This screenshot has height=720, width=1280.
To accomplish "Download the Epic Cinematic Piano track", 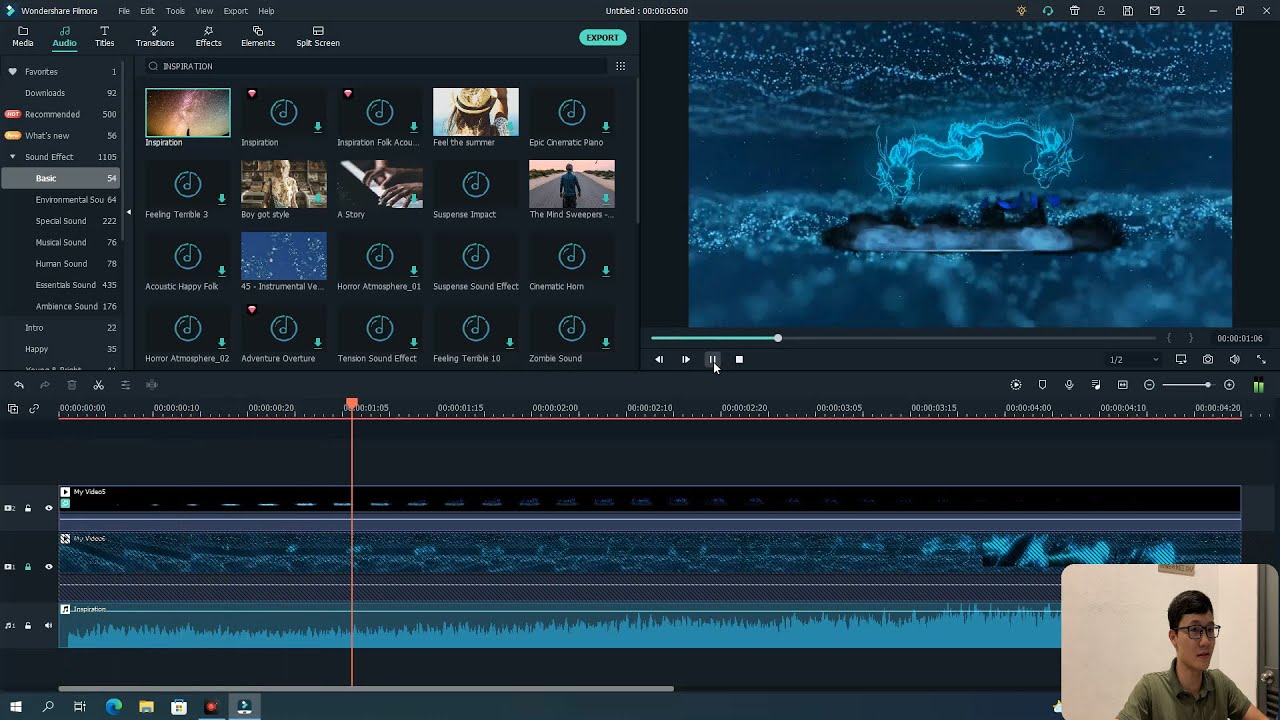I will pos(605,127).
